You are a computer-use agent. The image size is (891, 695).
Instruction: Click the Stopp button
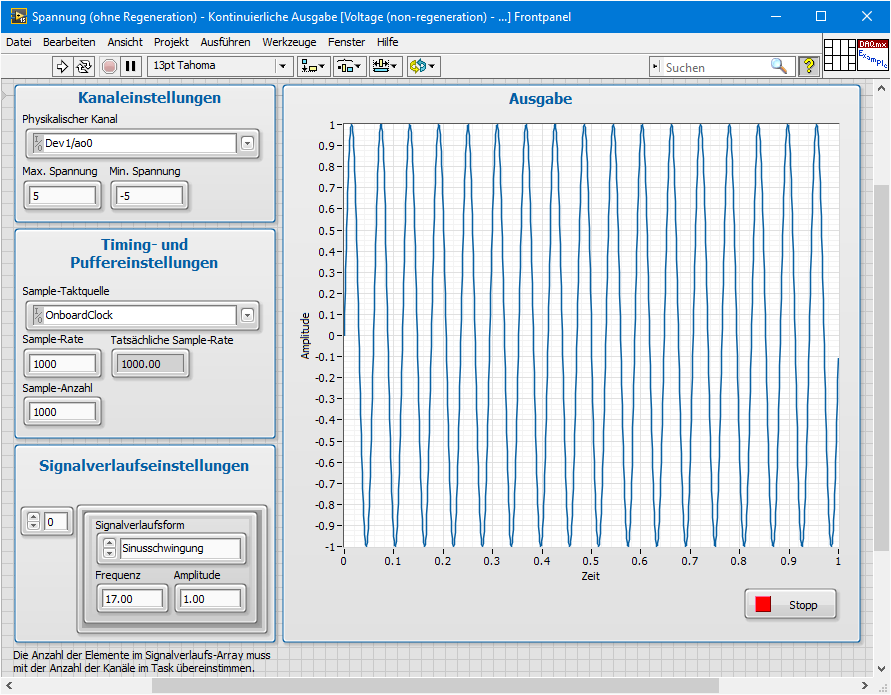(x=790, y=604)
